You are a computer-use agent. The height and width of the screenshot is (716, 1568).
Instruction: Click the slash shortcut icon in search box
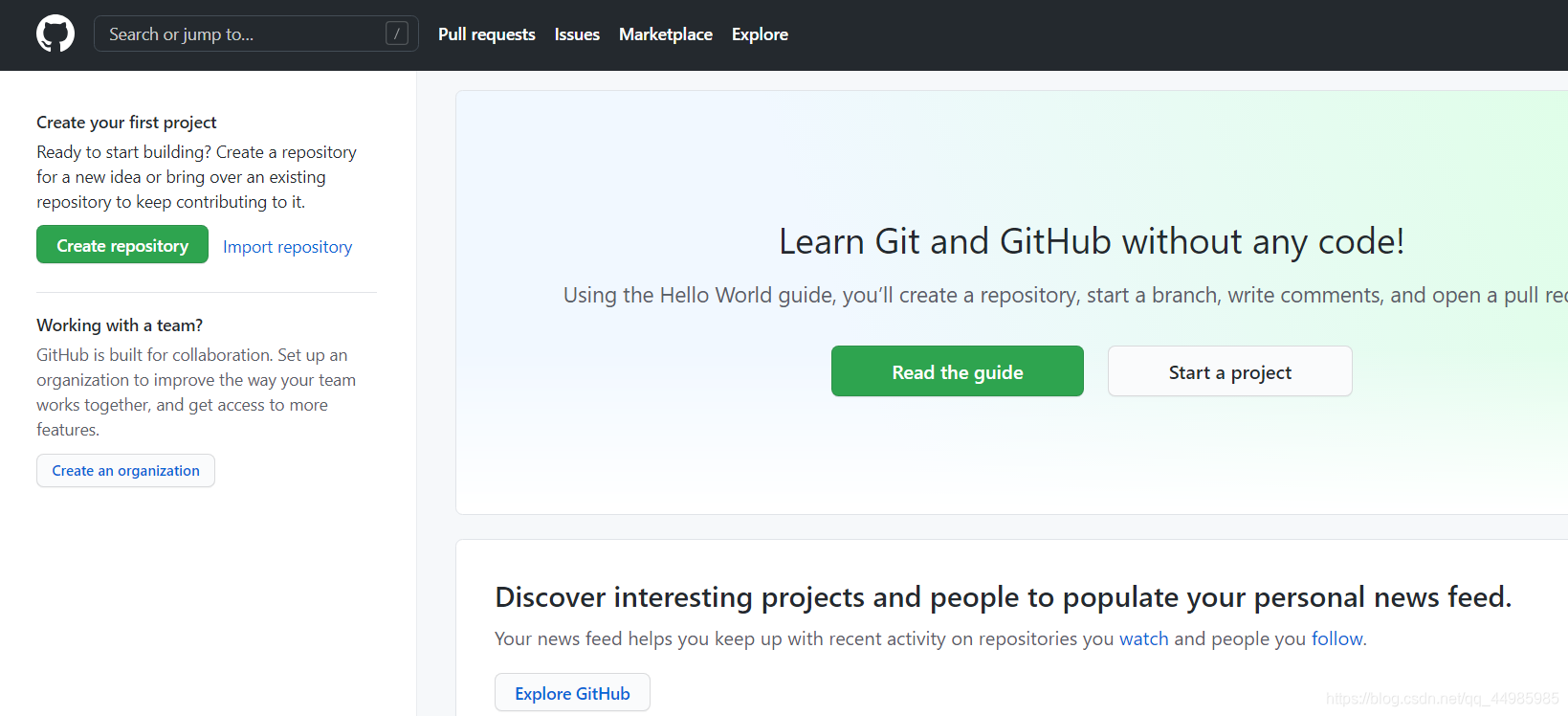click(x=397, y=34)
